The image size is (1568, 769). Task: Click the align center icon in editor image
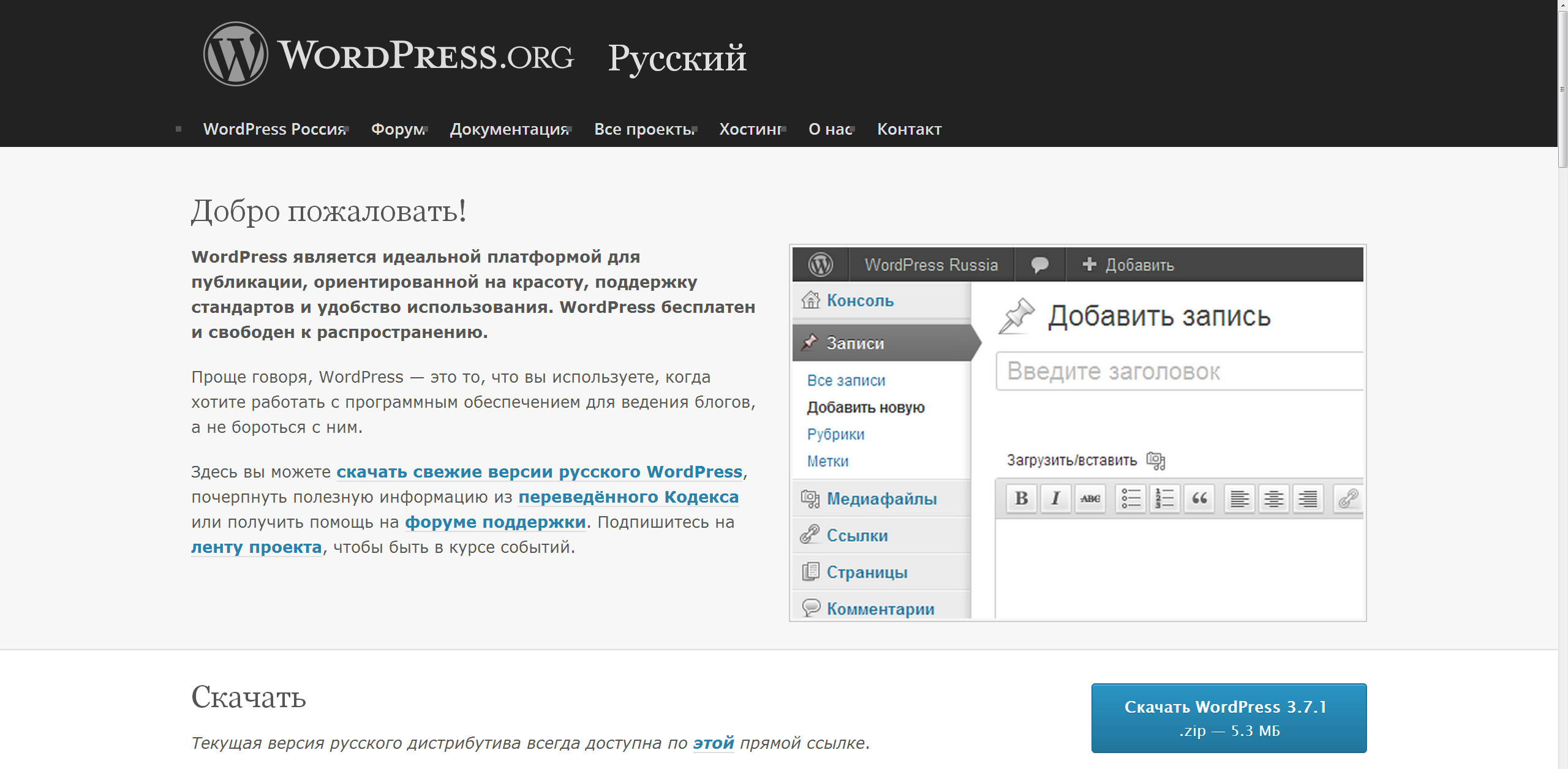pyautogui.click(x=1273, y=498)
